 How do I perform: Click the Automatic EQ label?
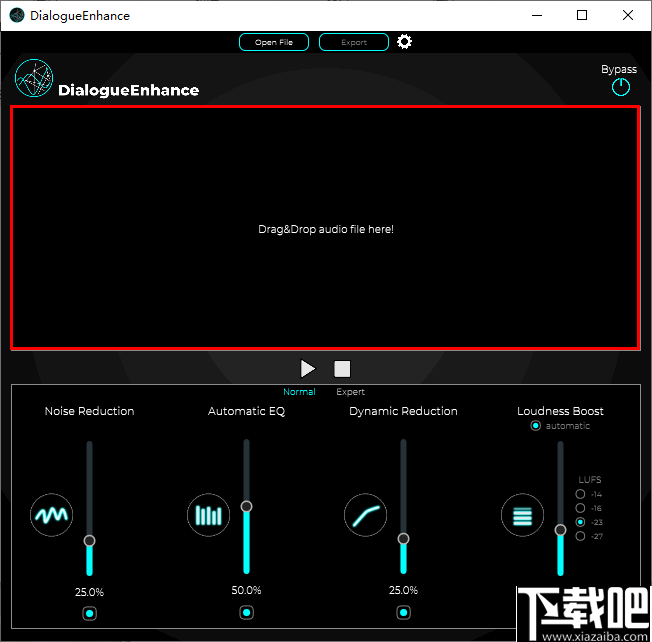coord(247,411)
